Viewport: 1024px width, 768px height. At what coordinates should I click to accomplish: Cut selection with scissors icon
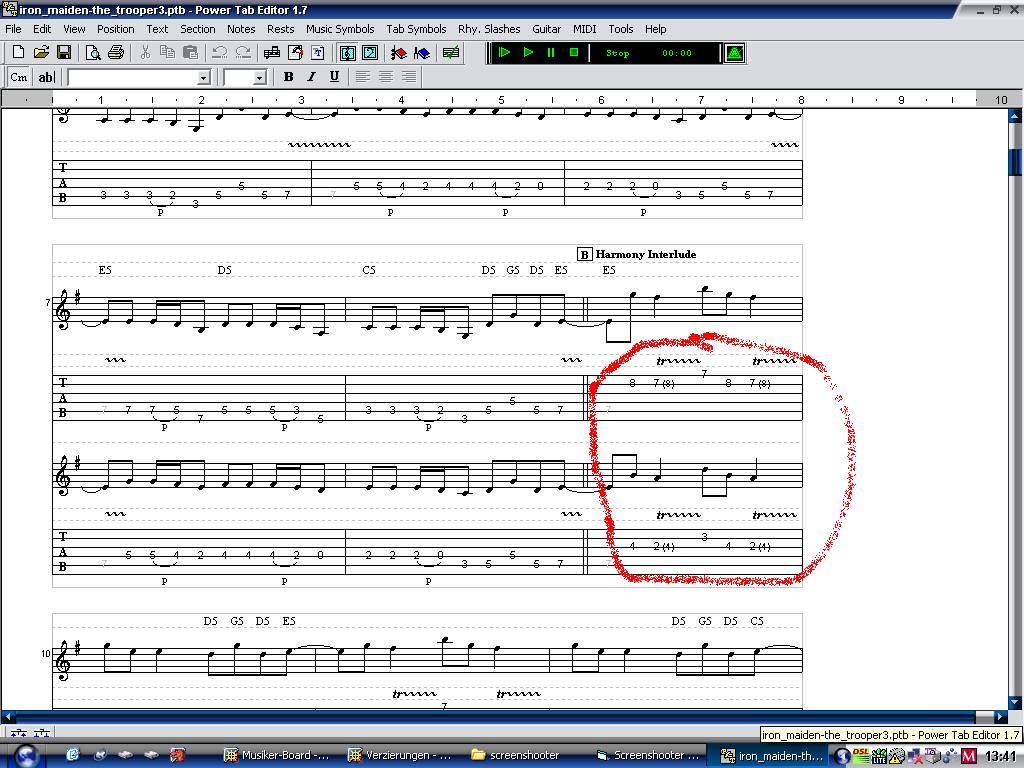tap(145, 53)
